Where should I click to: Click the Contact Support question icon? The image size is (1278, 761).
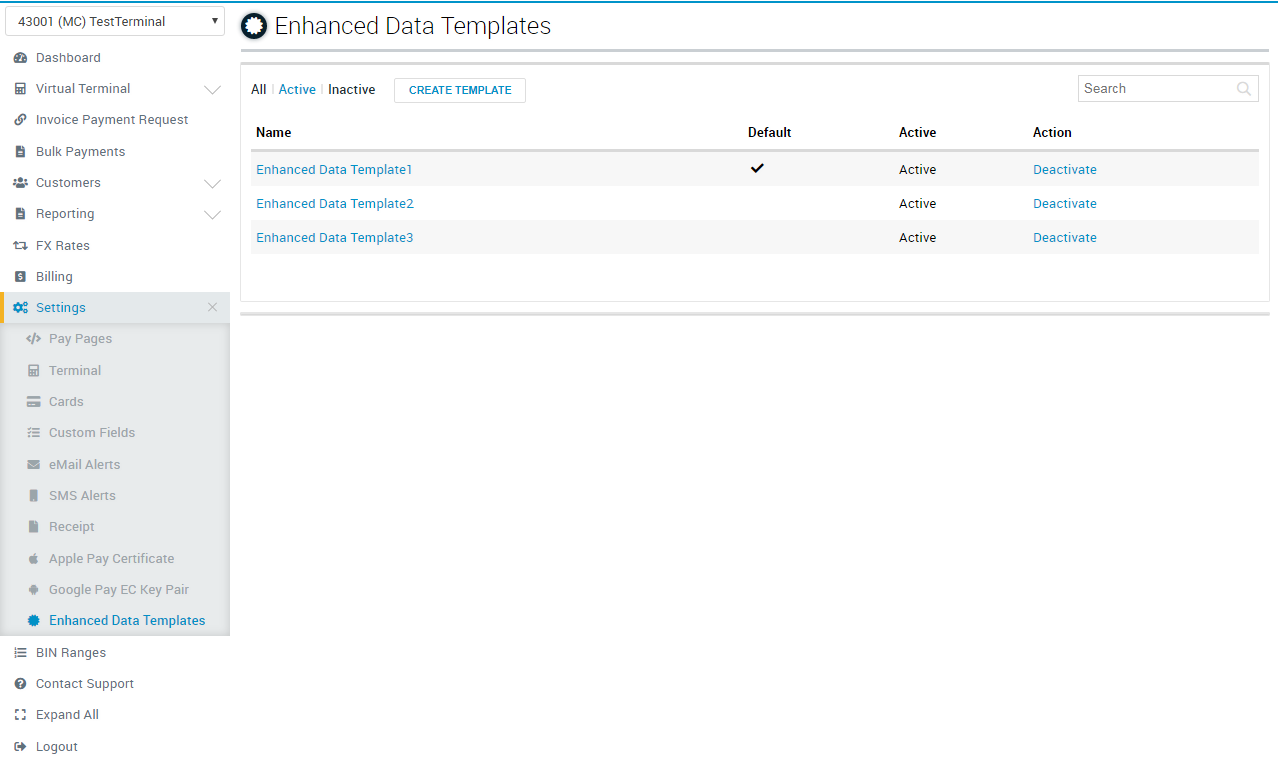pyautogui.click(x=20, y=684)
